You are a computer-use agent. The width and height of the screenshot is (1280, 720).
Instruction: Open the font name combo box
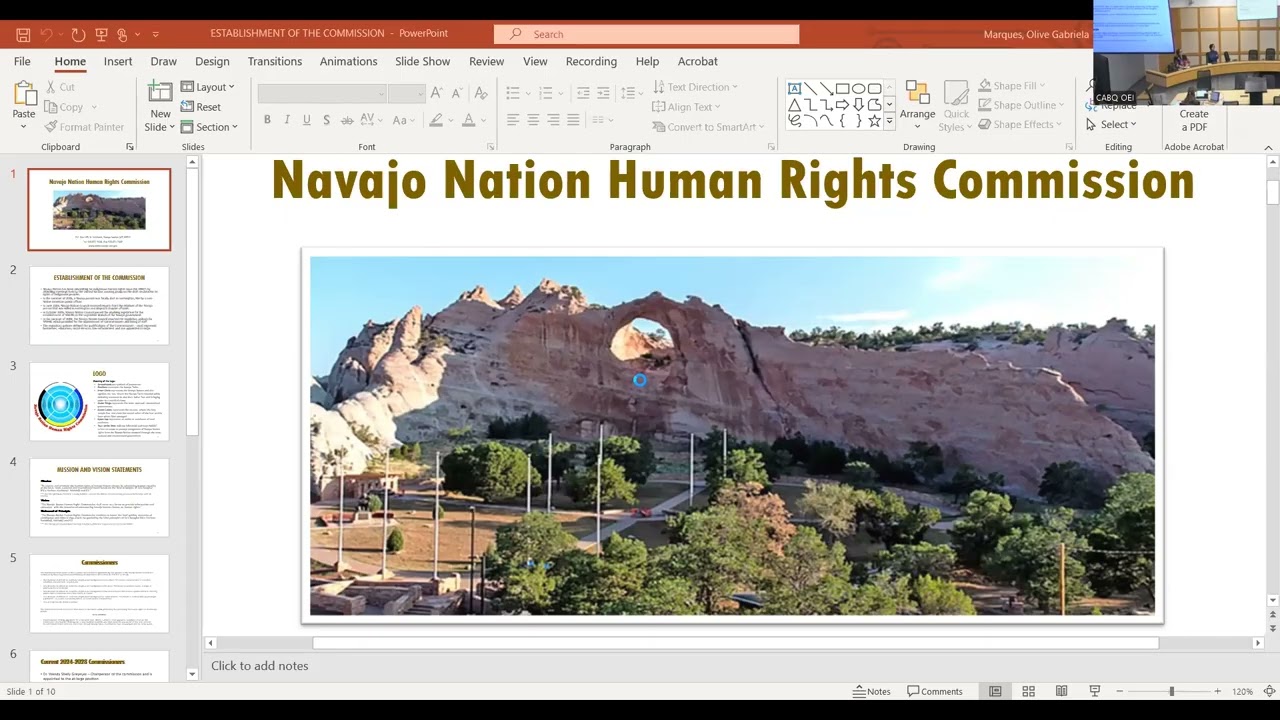coord(322,93)
